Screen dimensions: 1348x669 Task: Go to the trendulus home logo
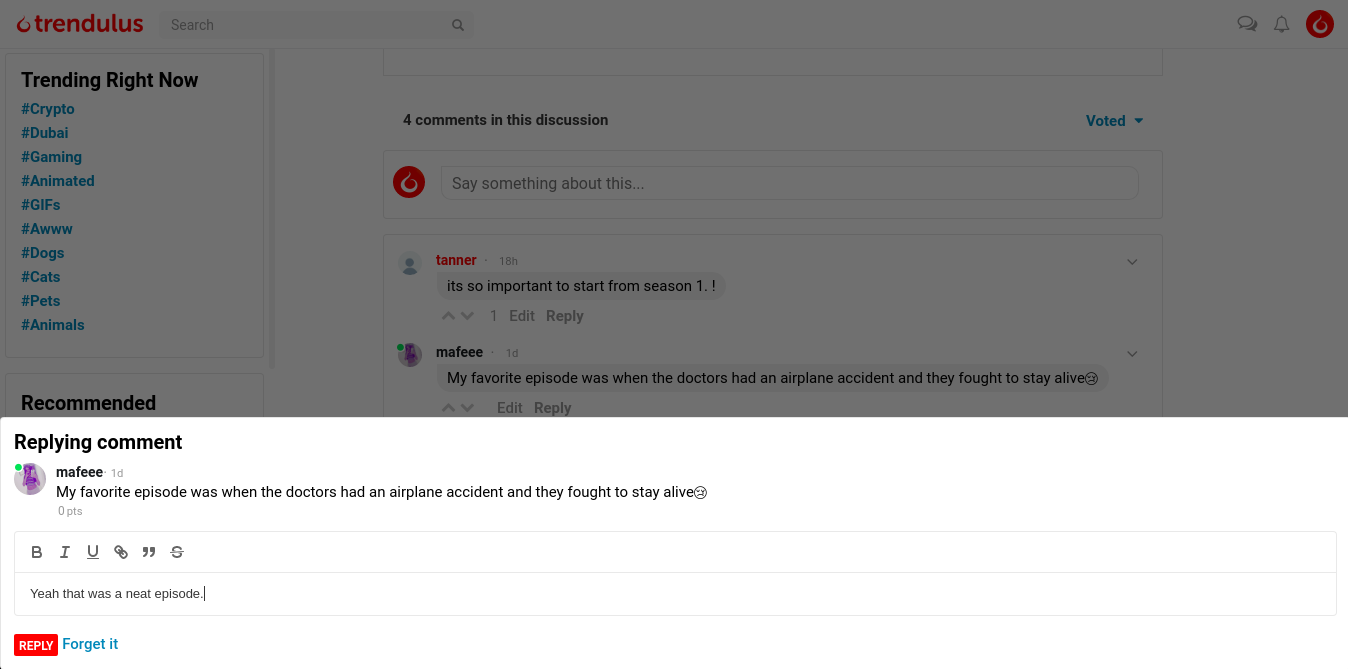(x=80, y=24)
